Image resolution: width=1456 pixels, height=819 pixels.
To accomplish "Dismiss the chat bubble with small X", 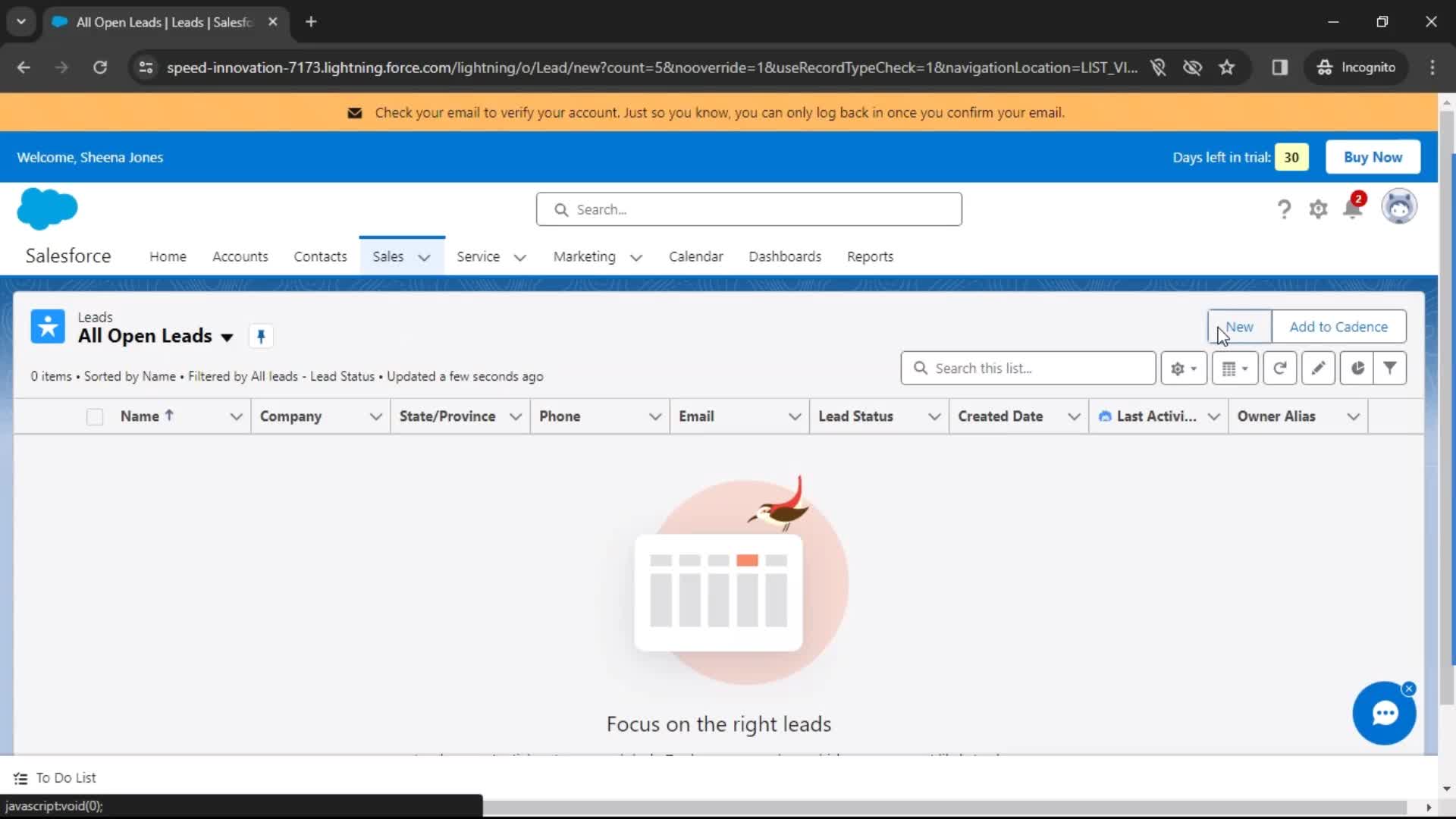I will tap(1409, 689).
